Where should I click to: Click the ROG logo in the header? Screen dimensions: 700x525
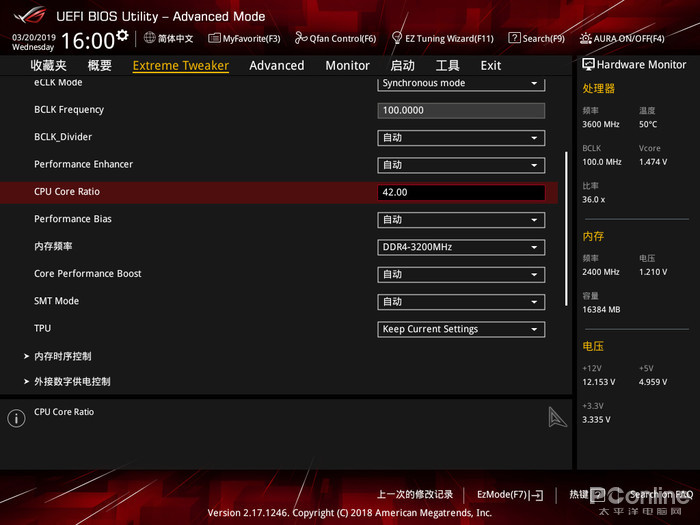(29, 16)
